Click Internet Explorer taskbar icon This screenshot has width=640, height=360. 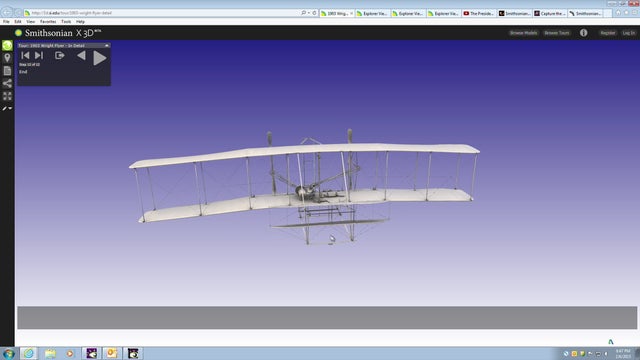click(29, 353)
